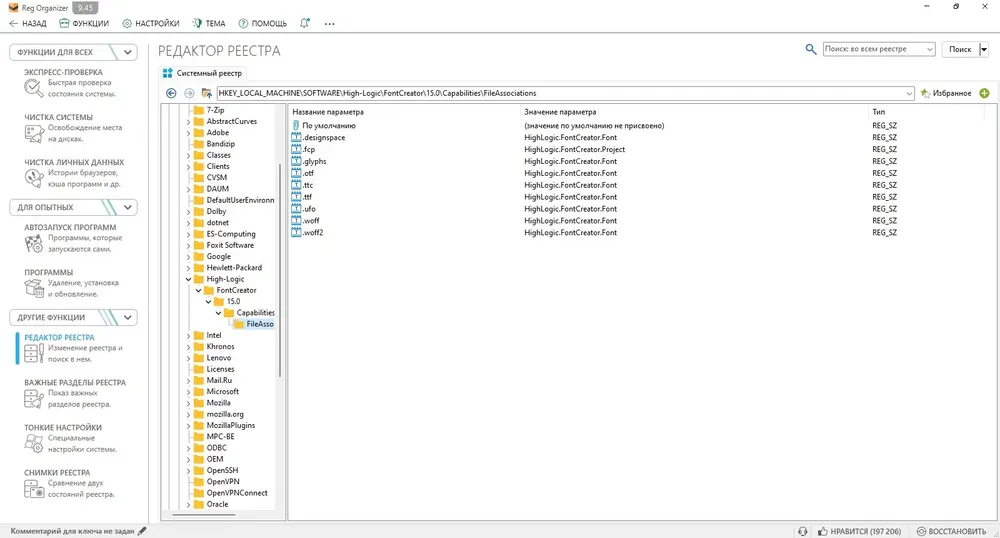Screen dimensions: 1000x538
Task: Open the search scope dropdown
Action: pos(929,49)
